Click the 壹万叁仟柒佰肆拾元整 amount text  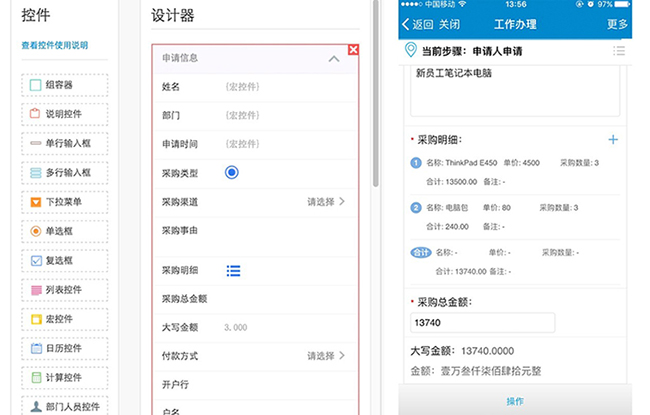point(491,371)
